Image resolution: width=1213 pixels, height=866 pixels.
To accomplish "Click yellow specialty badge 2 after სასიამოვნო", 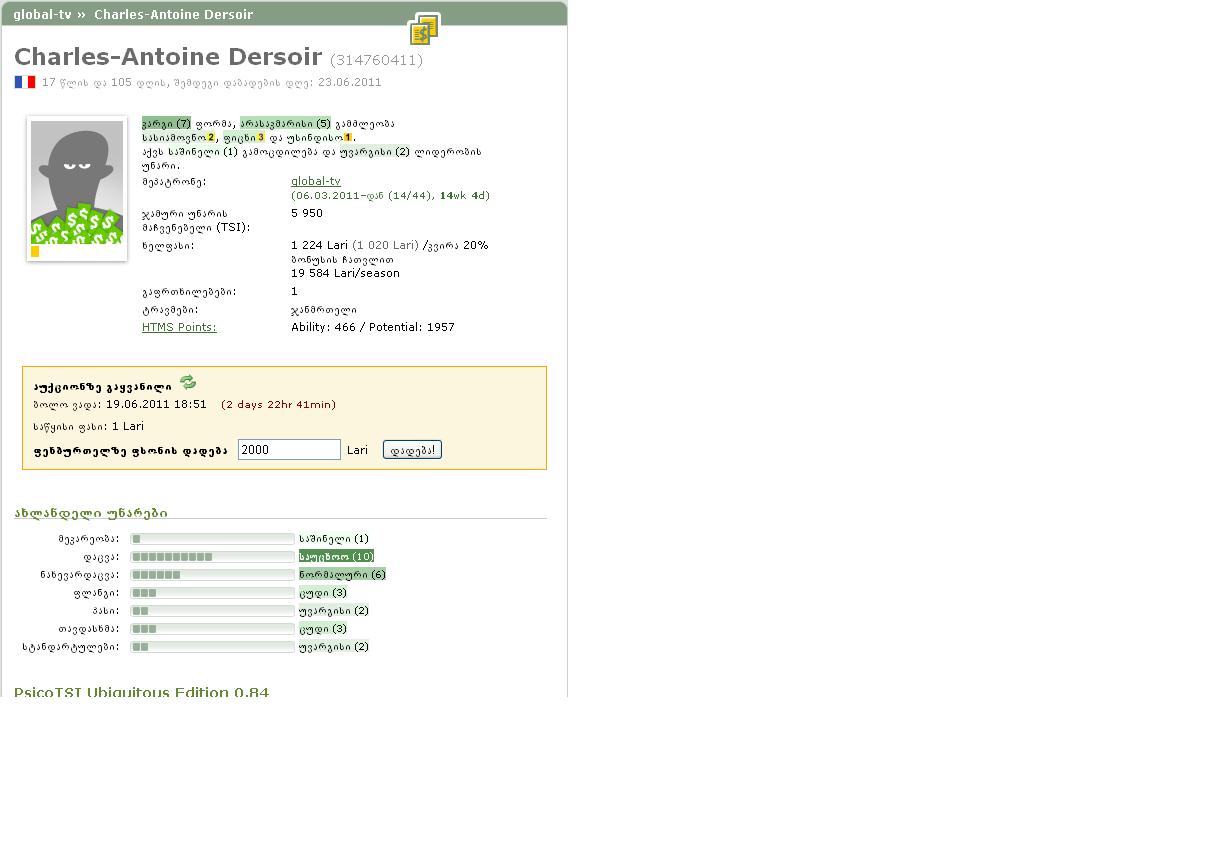I will (x=212, y=137).
